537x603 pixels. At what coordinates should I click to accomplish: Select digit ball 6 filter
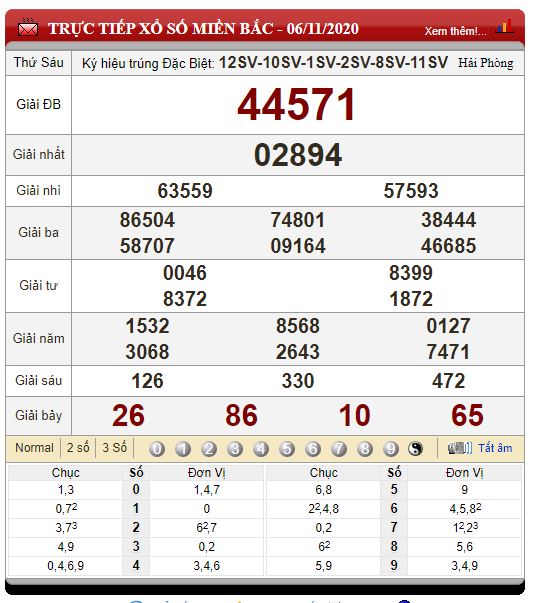tap(313, 448)
